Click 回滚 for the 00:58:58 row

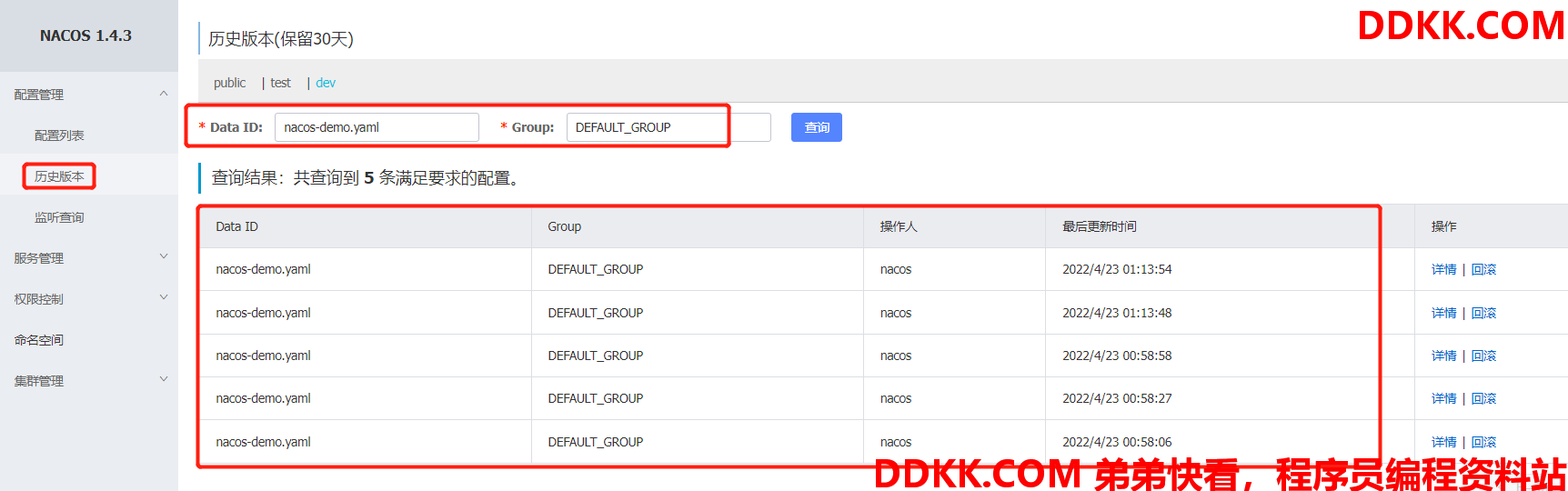tap(1483, 356)
